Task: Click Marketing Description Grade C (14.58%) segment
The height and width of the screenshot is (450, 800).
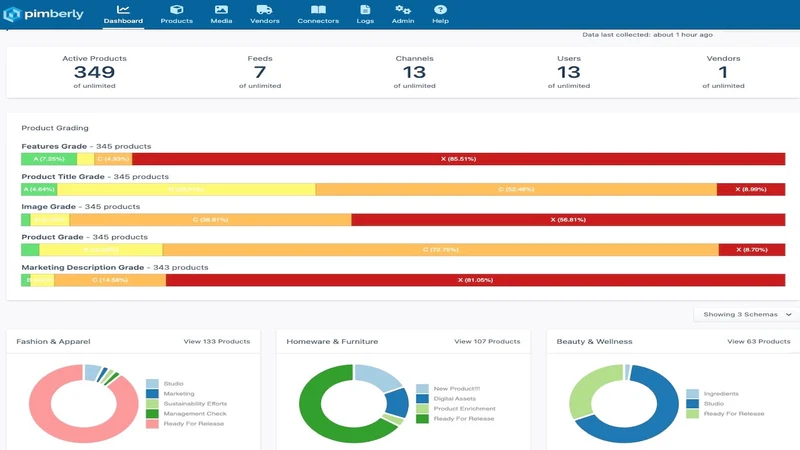Action: (x=110, y=280)
